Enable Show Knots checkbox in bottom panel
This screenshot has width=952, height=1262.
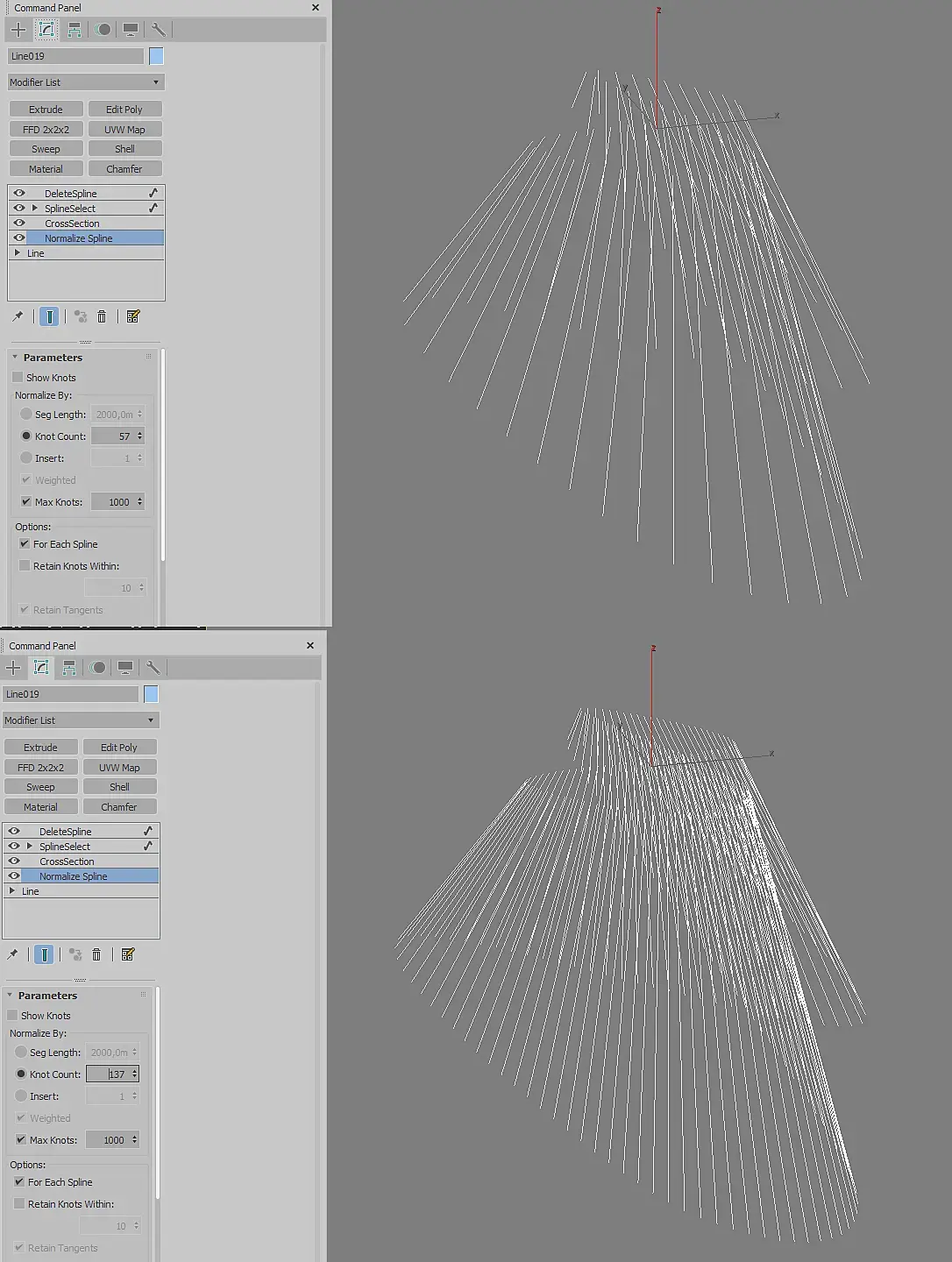(x=12, y=1015)
